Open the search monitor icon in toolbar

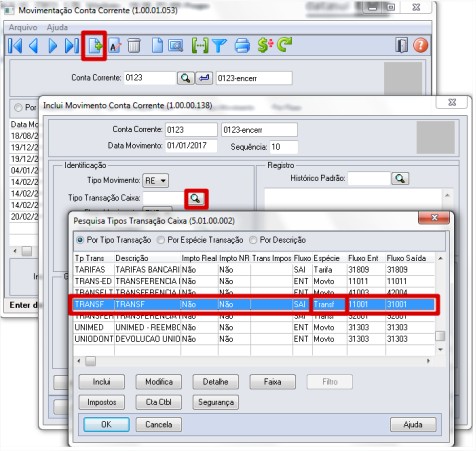click(175, 46)
